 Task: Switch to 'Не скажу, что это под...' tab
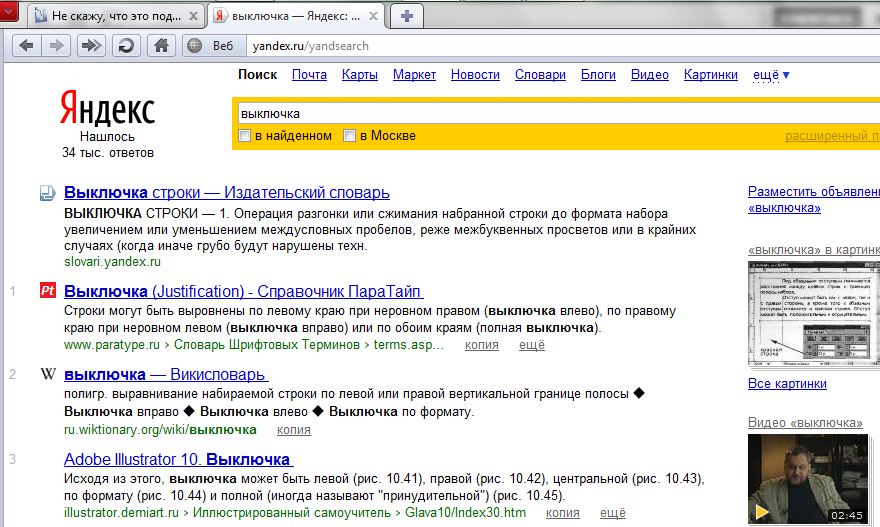pos(116,16)
